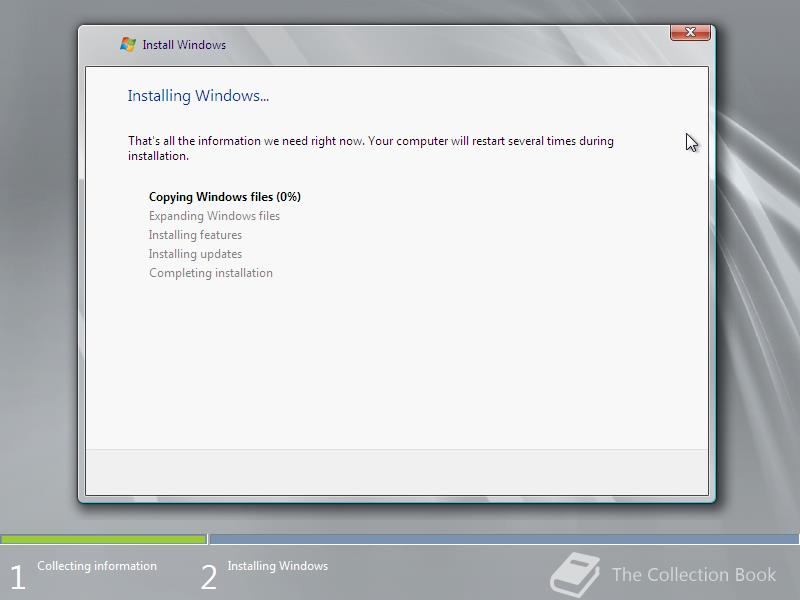Click the 'Expanding Windows files' step
This screenshot has height=600, width=800.
(214, 216)
